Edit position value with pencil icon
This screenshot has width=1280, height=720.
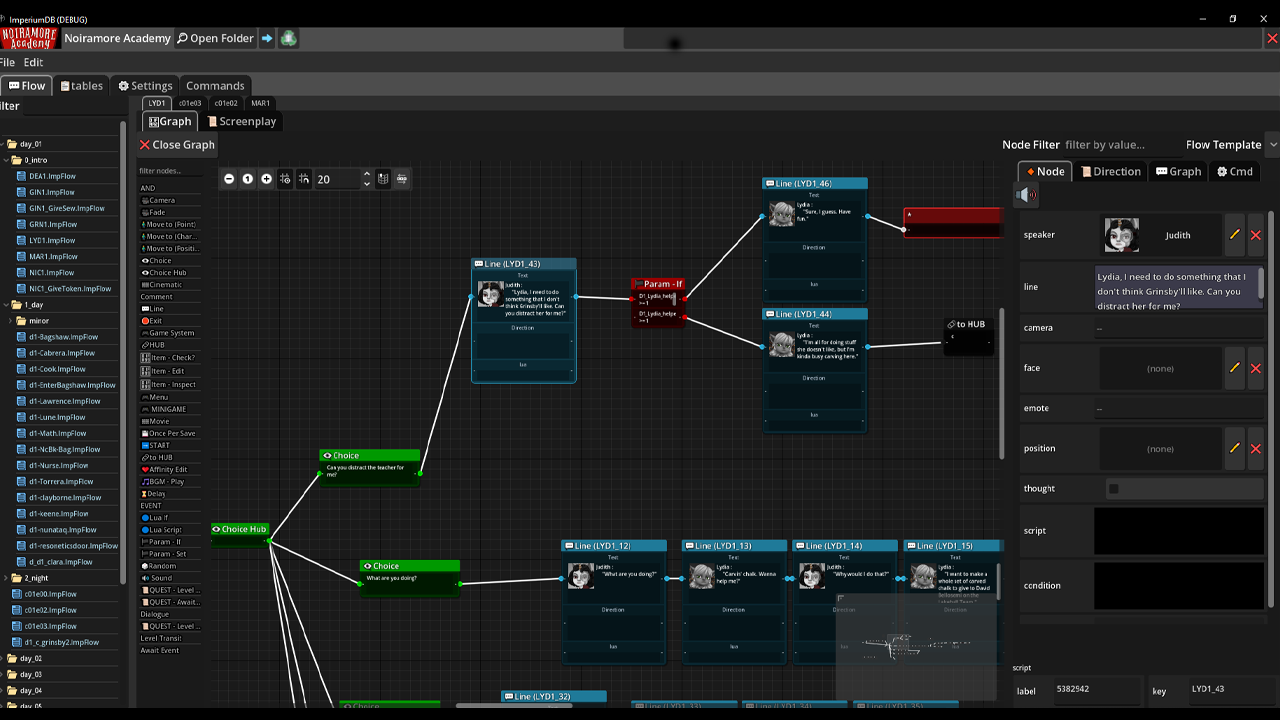(1234, 448)
